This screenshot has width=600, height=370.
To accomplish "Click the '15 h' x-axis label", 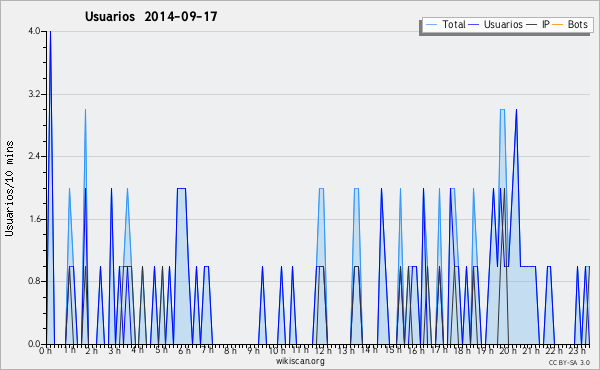I will [x=393, y=350].
